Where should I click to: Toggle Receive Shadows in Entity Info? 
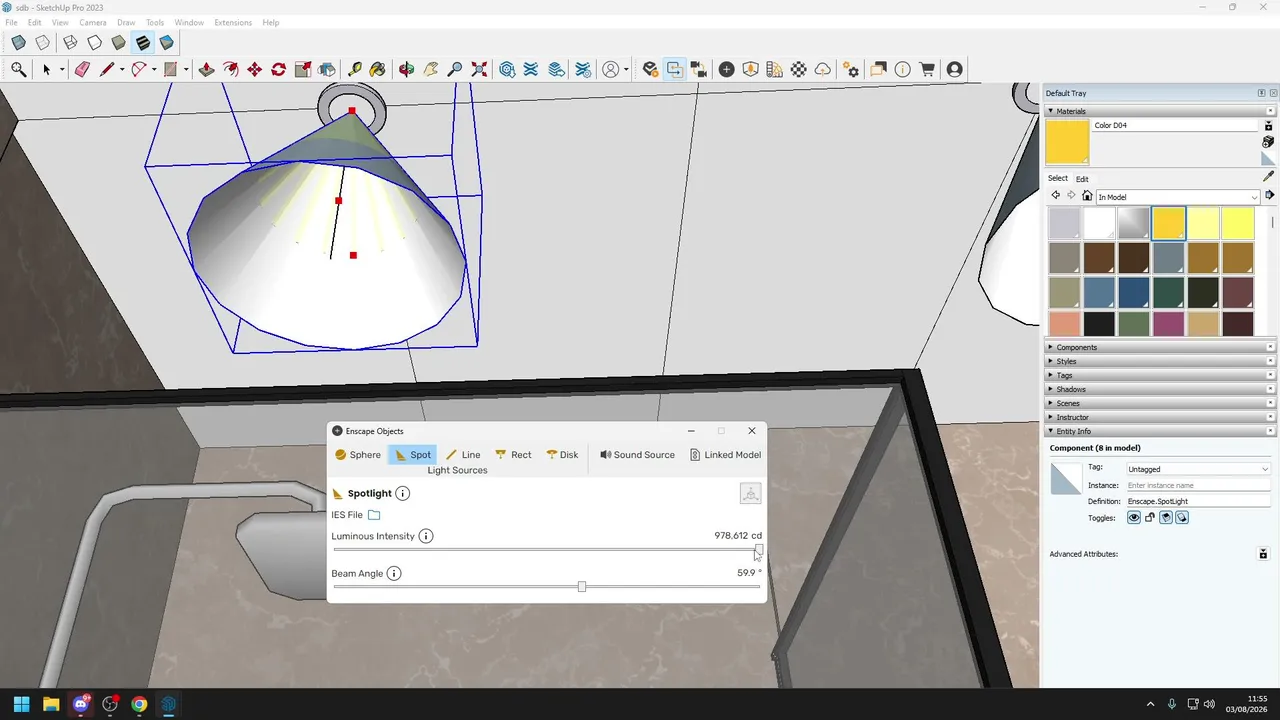pos(1166,518)
